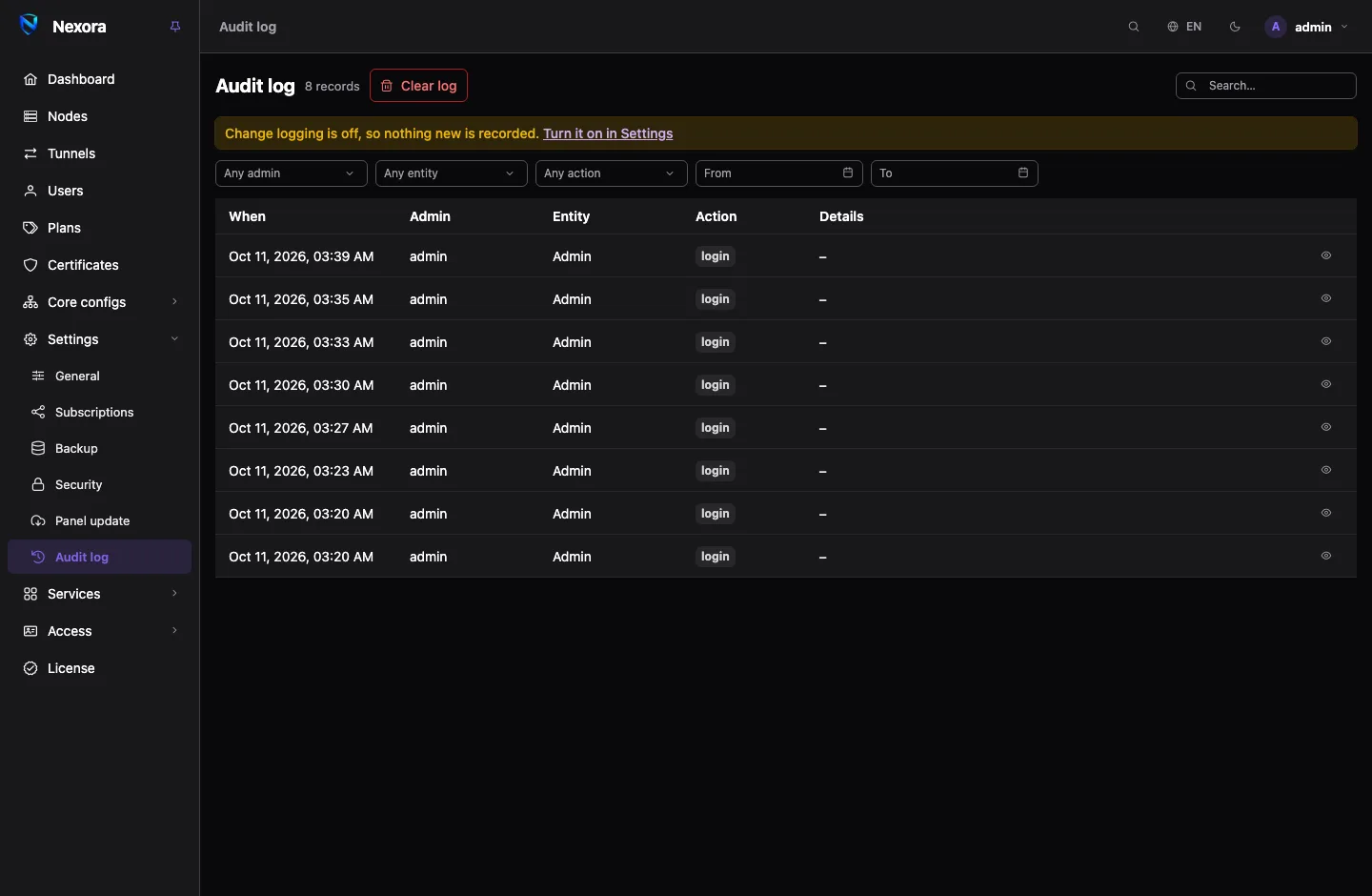Screen dimensions: 1372x896
Task: Click the Backup database icon
Action: pyautogui.click(x=38, y=448)
